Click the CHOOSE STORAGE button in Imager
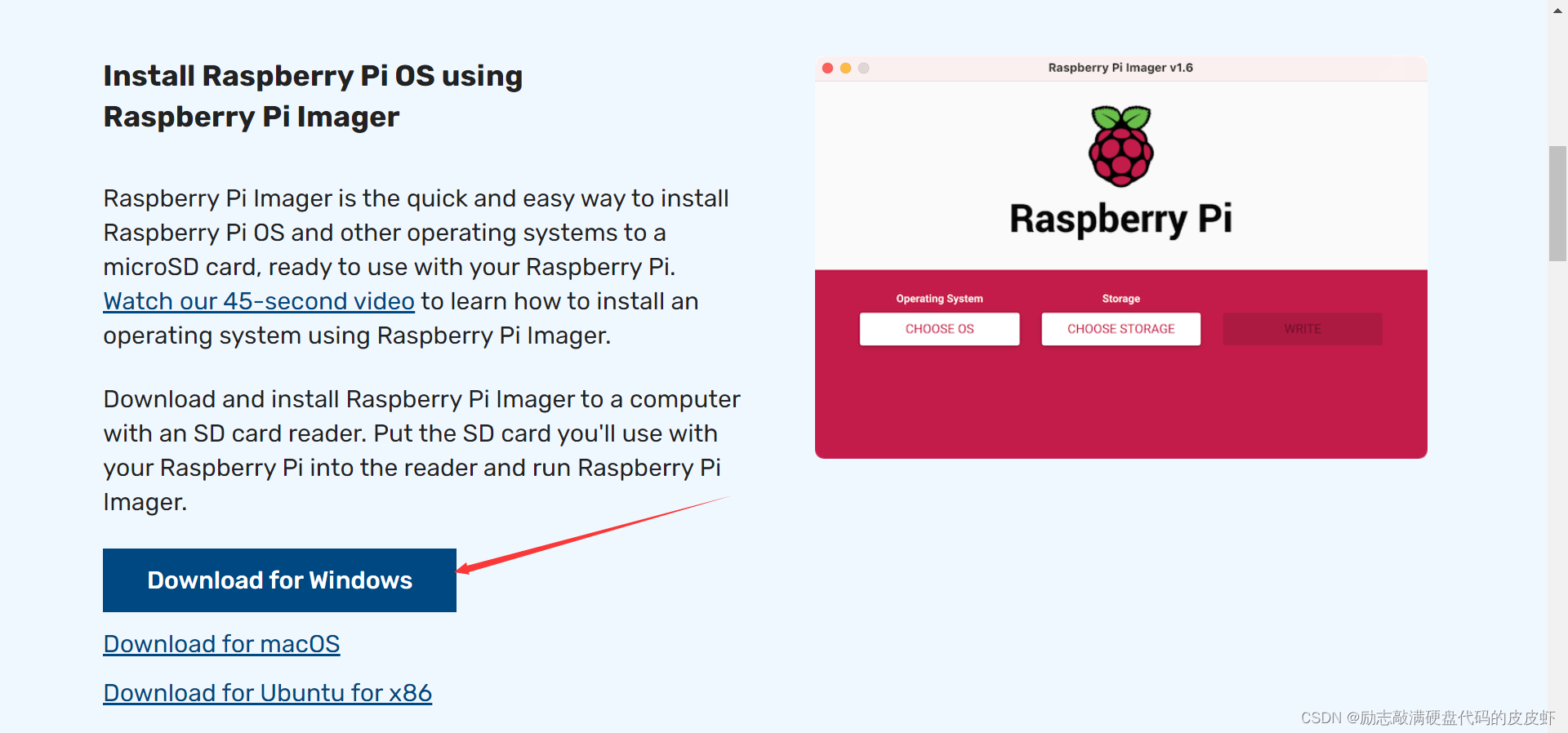This screenshot has width=1568, height=733. (x=1120, y=329)
